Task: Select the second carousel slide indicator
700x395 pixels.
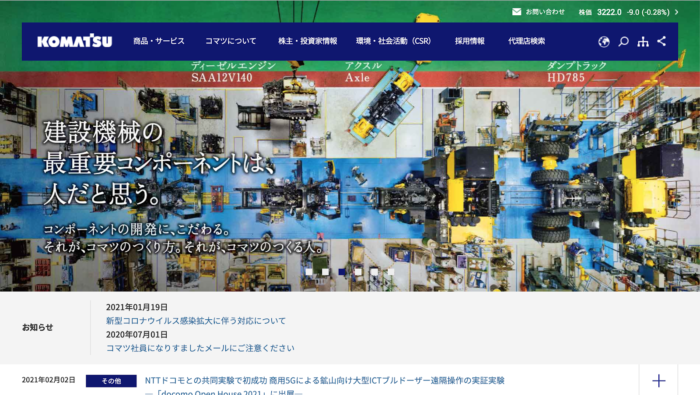Action: click(x=325, y=271)
